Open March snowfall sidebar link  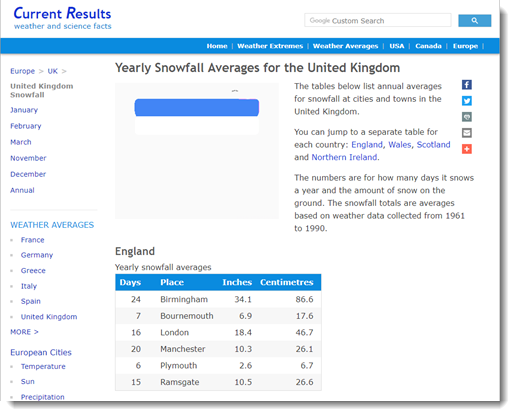coord(21,142)
